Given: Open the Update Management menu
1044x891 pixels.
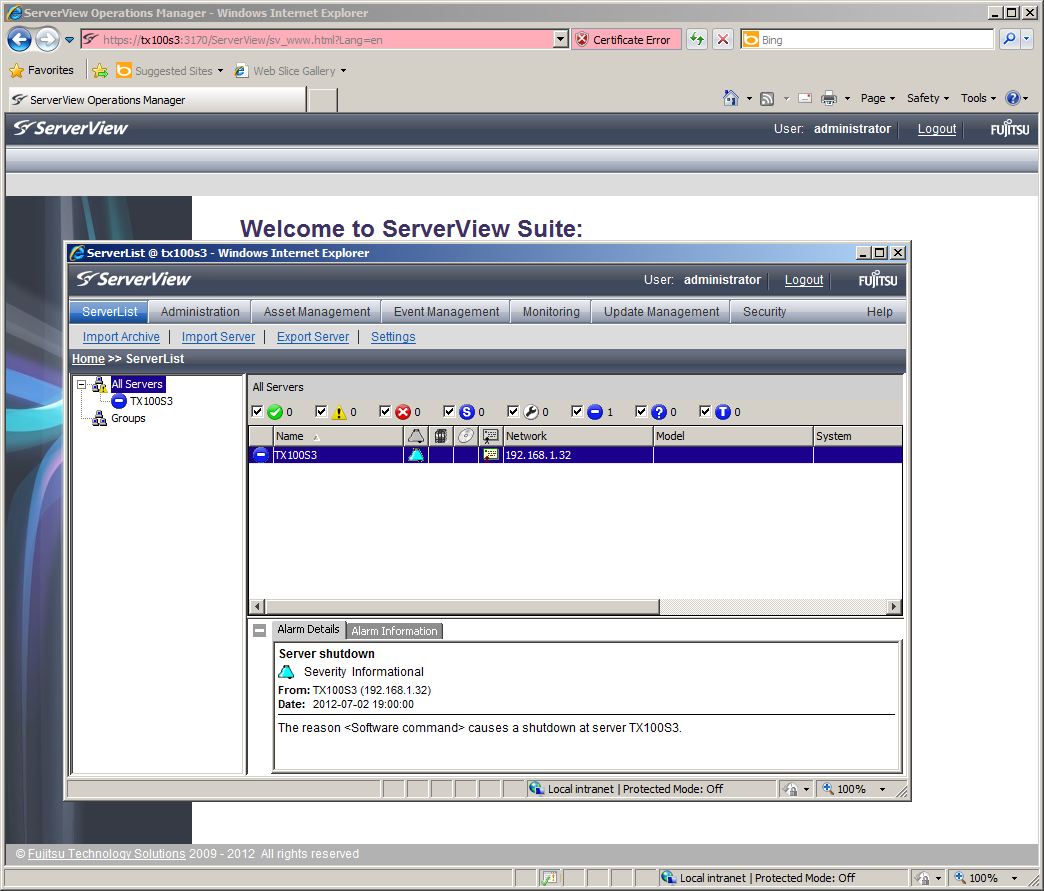Looking at the screenshot, I should pos(661,312).
